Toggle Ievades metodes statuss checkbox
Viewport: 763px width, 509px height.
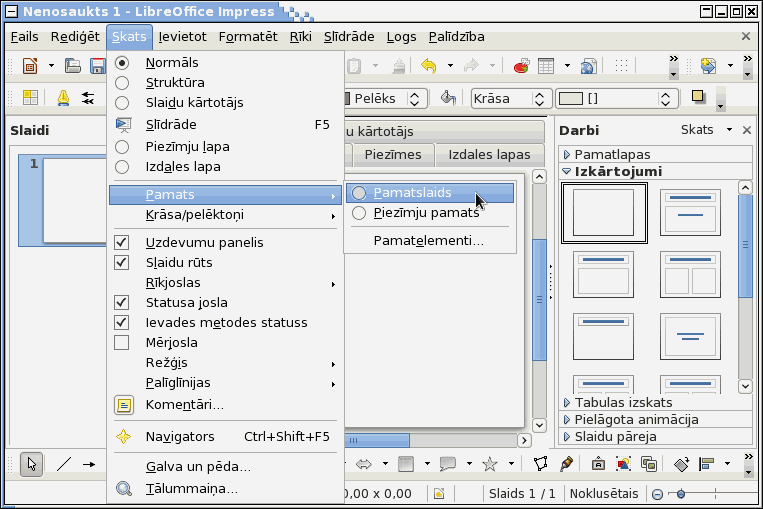(122, 322)
